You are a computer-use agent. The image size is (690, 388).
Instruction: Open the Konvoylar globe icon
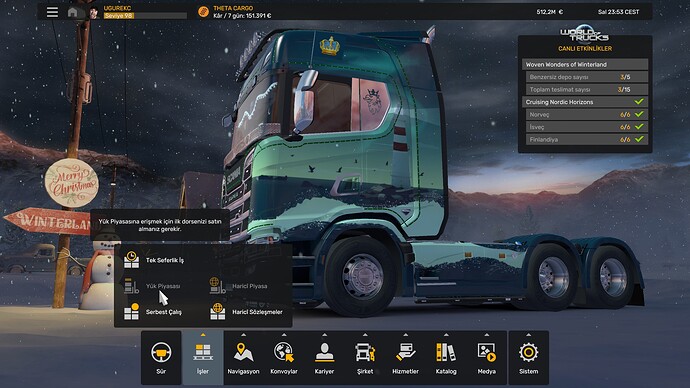tap(284, 352)
